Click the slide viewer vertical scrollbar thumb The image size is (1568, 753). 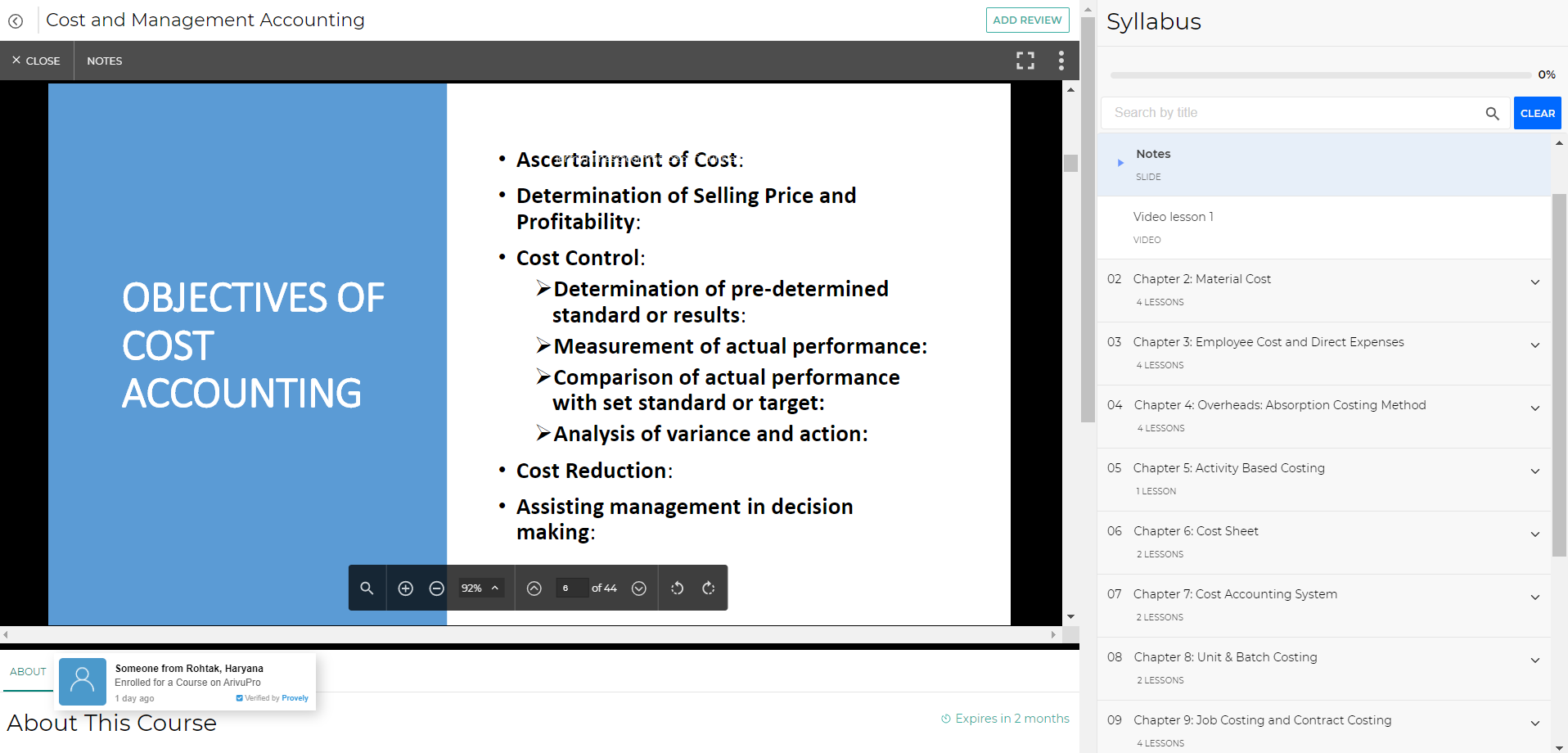coord(1070,163)
